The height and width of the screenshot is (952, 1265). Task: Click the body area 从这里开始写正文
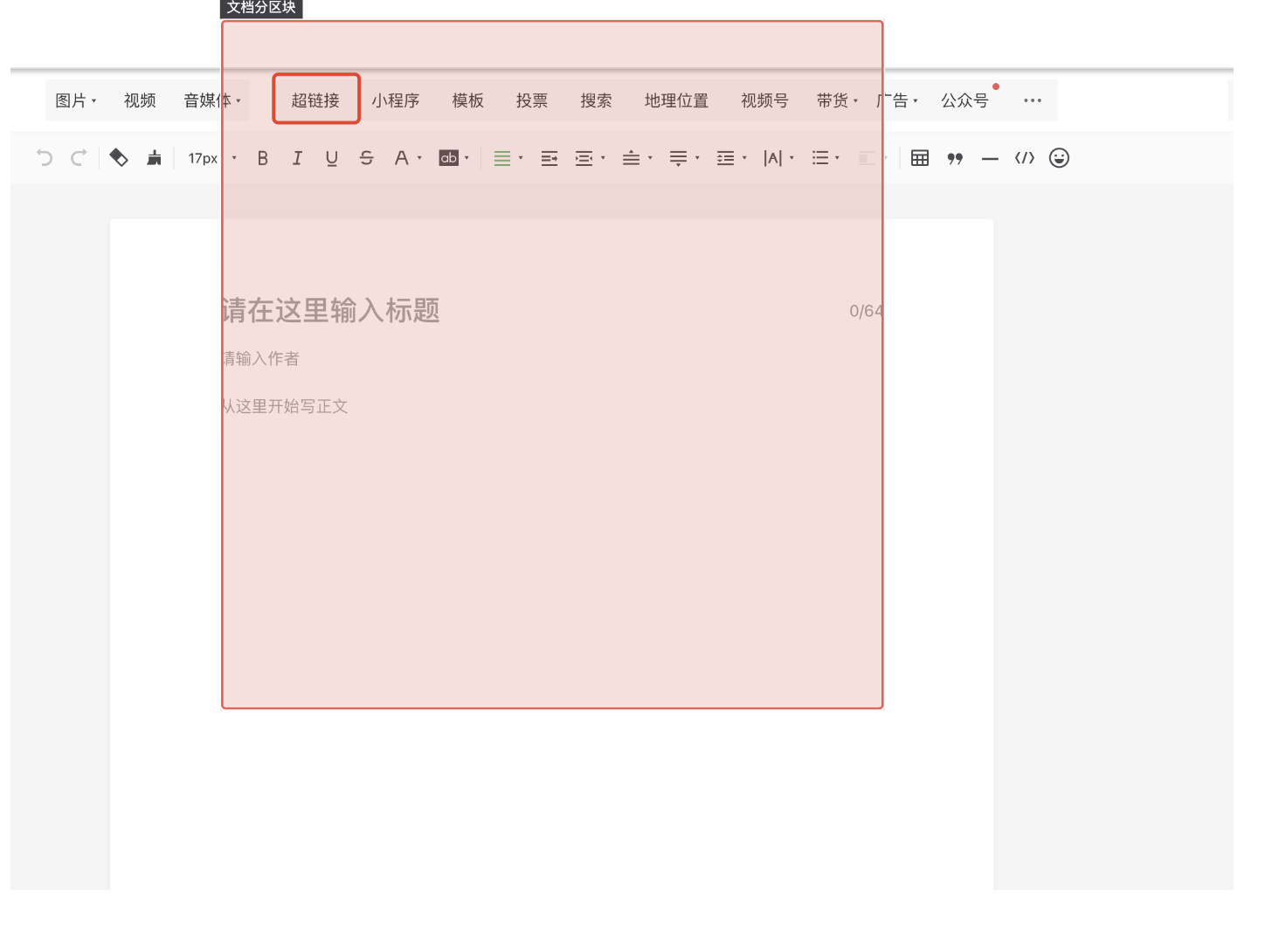(x=285, y=407)
